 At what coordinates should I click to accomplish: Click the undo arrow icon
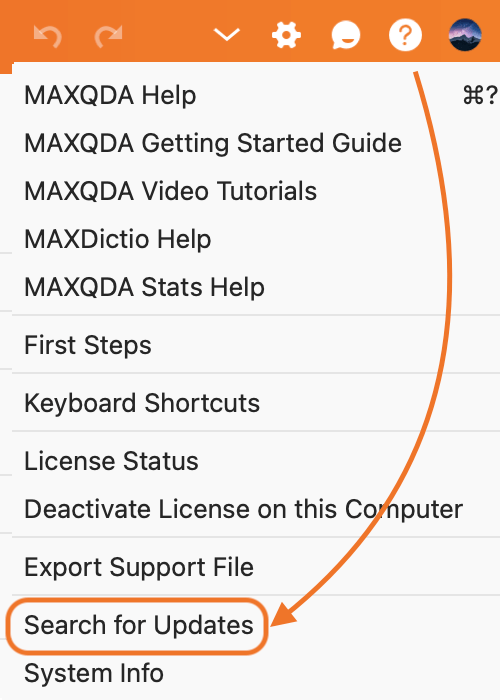47,36
